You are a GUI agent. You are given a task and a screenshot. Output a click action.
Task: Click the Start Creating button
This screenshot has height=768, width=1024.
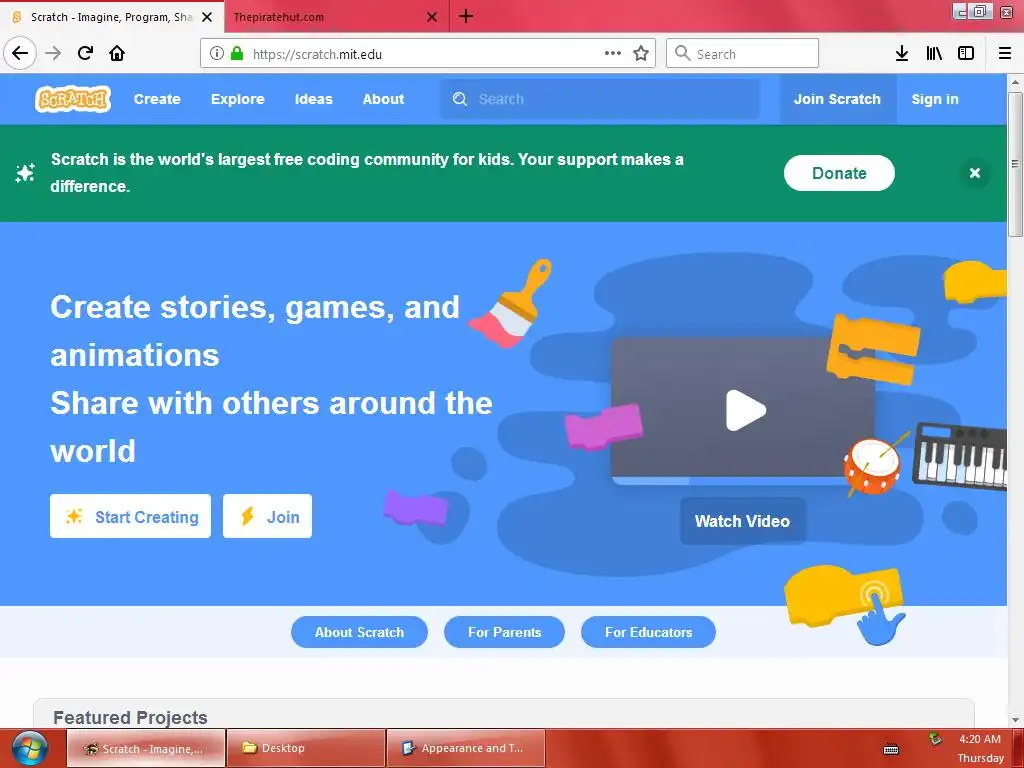coord(131,517)
